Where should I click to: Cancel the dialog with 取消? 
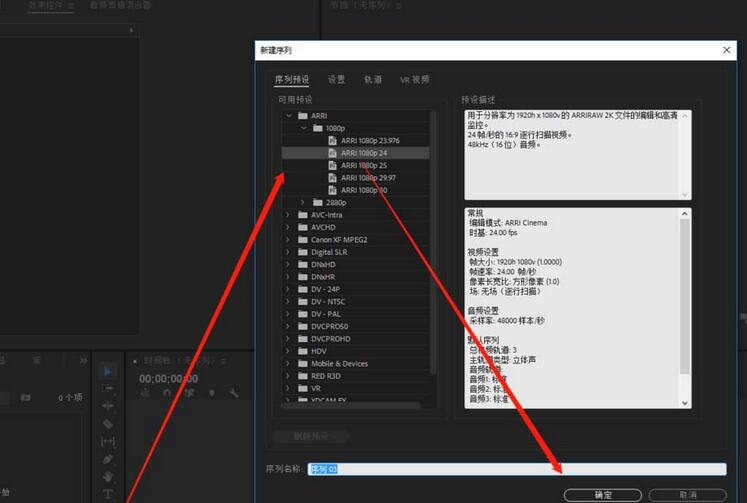tap(687, 495)
